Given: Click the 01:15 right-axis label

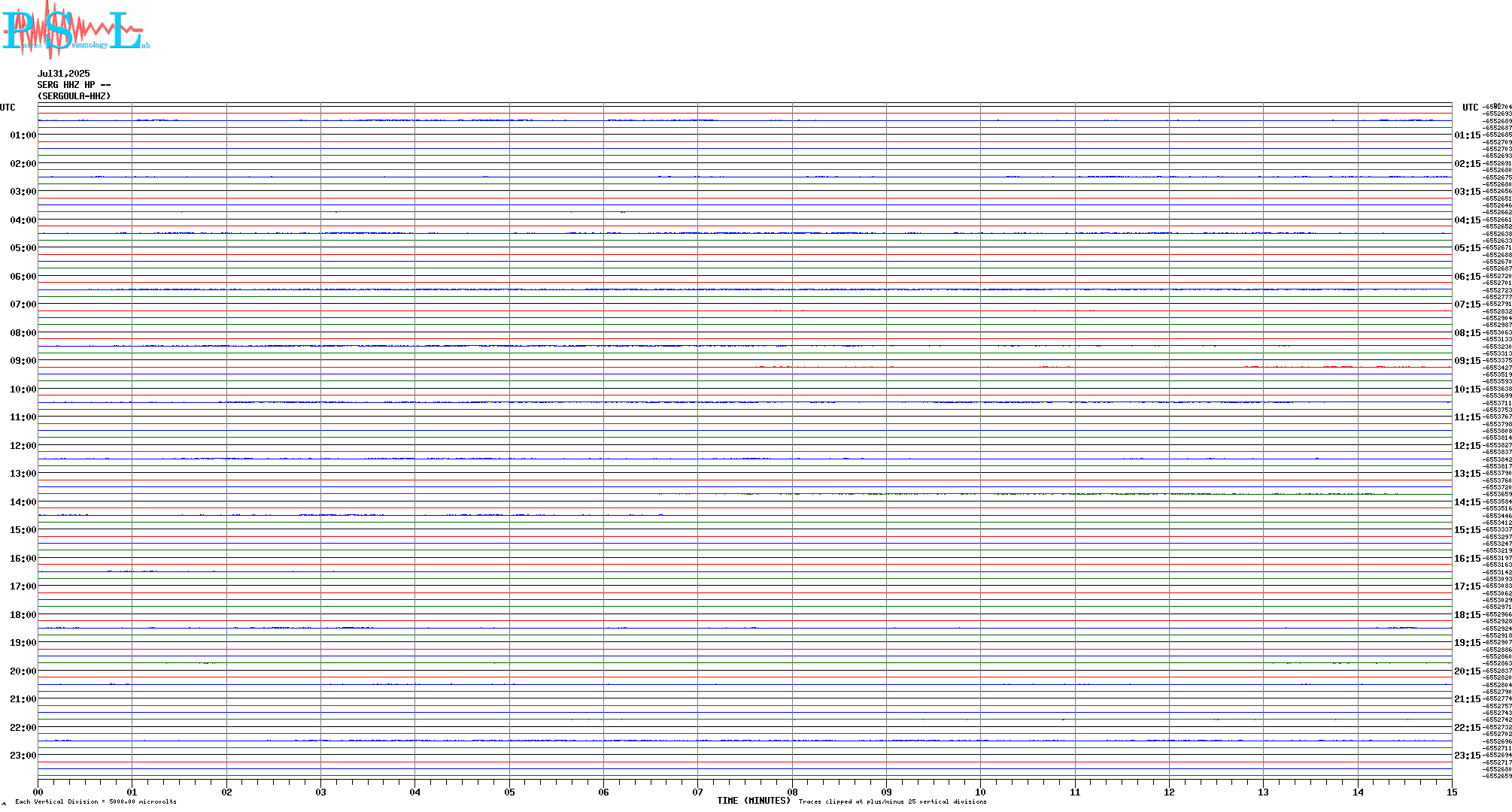Looking at the screenshot, I should click(1468, 135).
